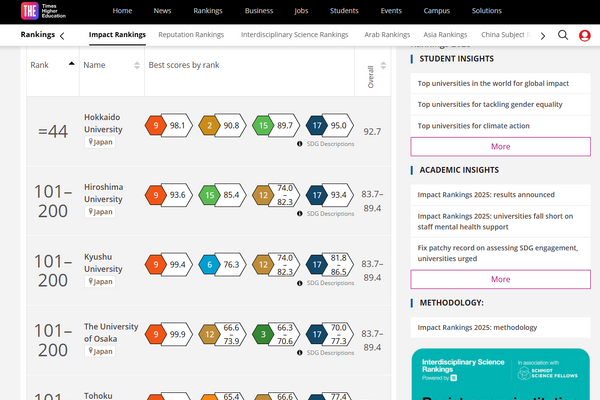The width and height of the screenshot is (600, 400).
Task: Click Japan location tag under Kyushu University
Action: pos(100,281)
